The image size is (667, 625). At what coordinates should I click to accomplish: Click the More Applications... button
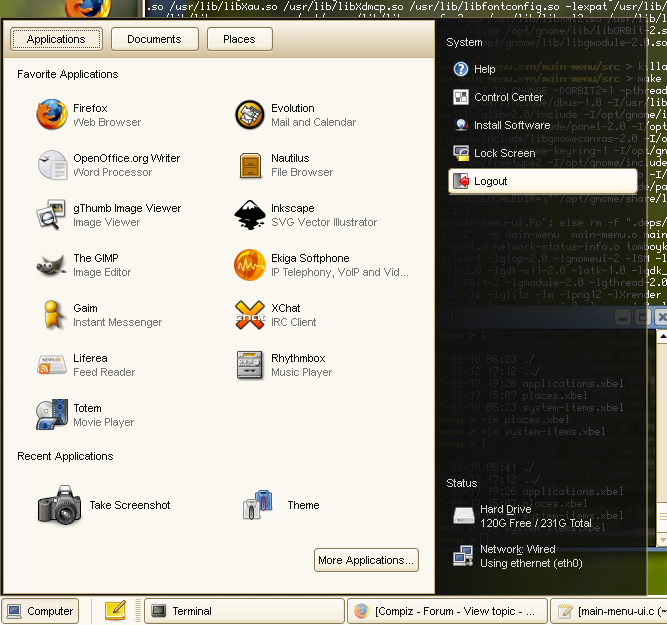(x=366, y=560)
